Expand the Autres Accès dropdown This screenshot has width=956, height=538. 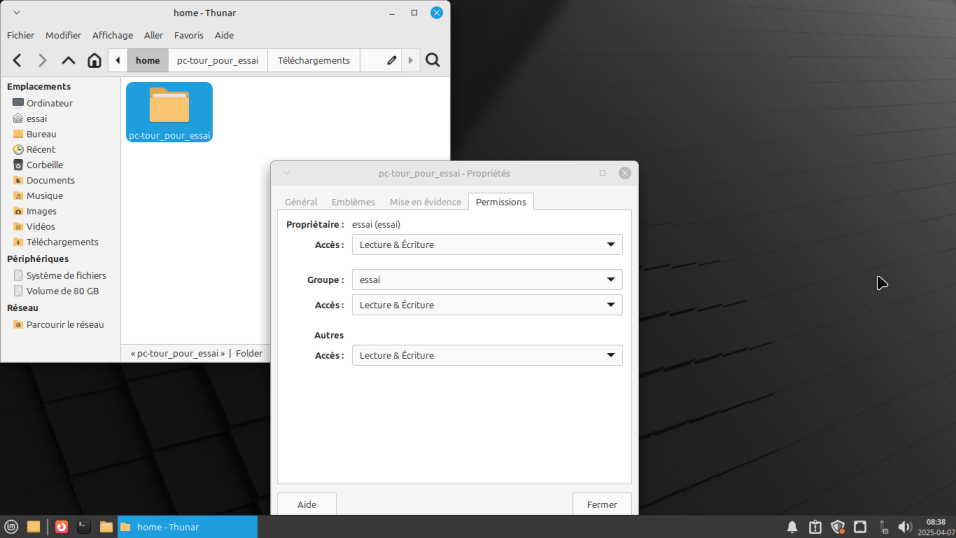[x=487, y=356]
